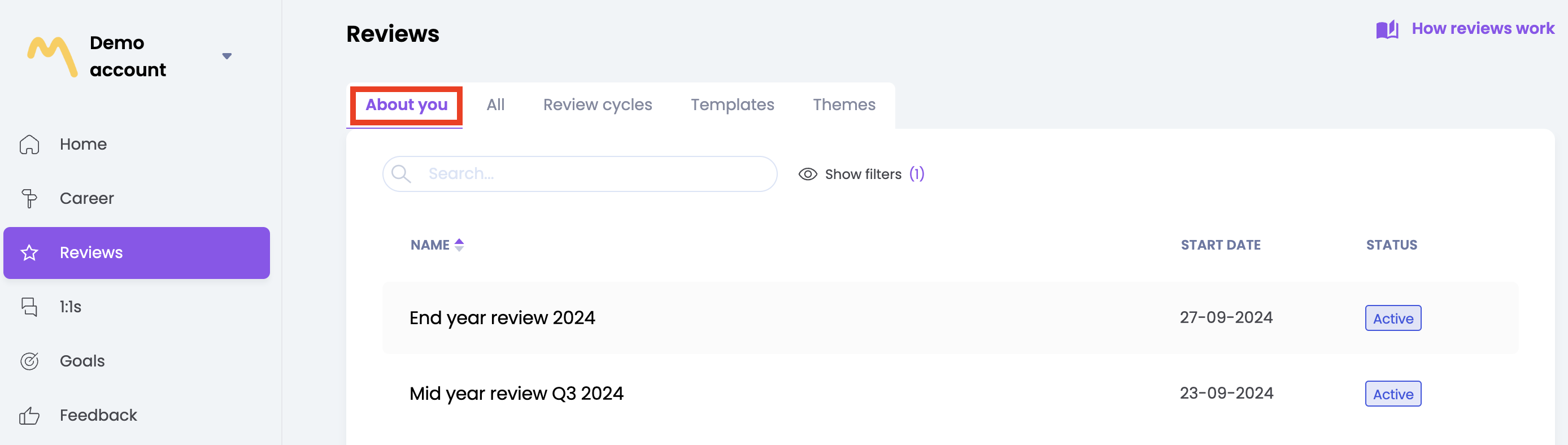Click the Feedback thumbs-up icon
Viewport: 1568px width, 445px height.
point(29,415)
